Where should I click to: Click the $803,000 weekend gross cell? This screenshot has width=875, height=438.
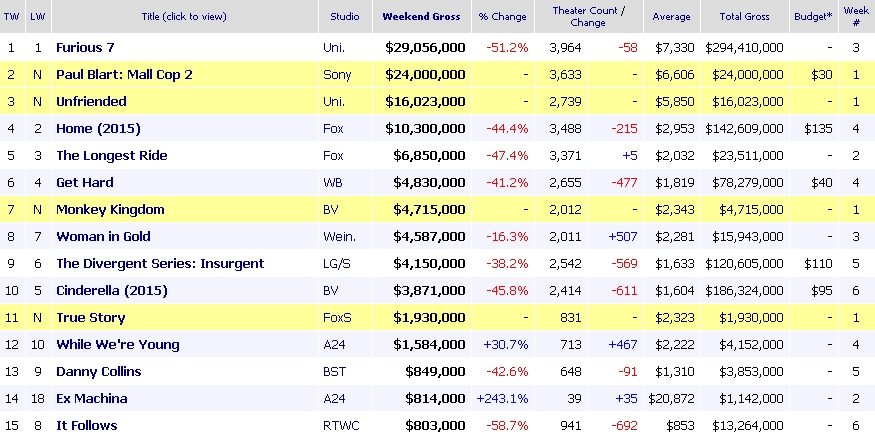click(x=436, y=426)
